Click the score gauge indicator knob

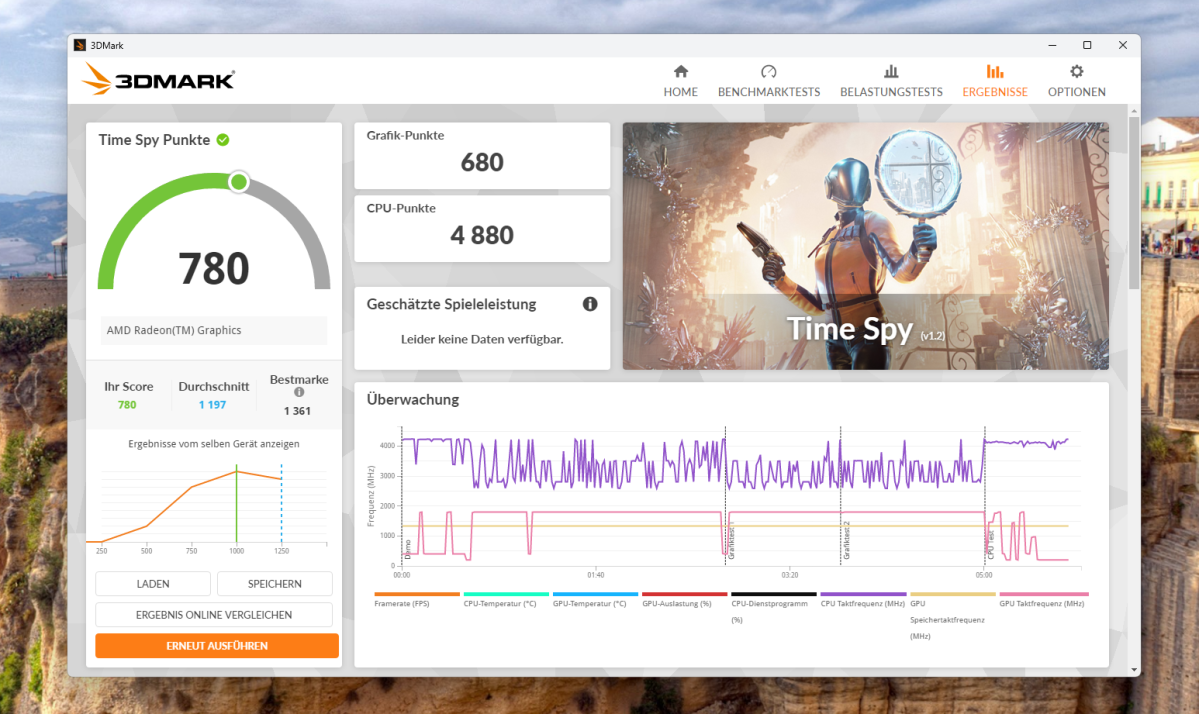tap(239, 182)
